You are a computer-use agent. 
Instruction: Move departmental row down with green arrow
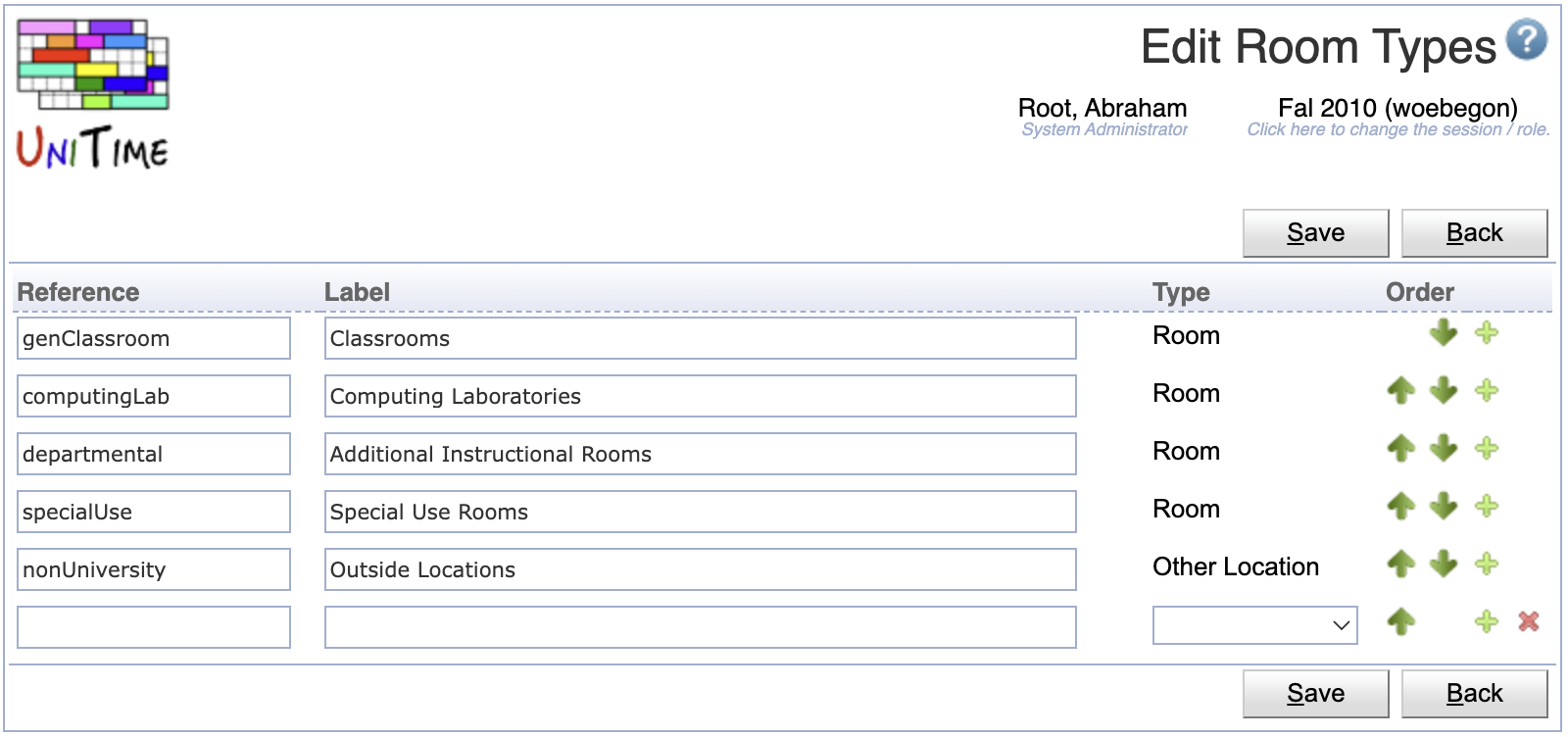pos(1444,449)
